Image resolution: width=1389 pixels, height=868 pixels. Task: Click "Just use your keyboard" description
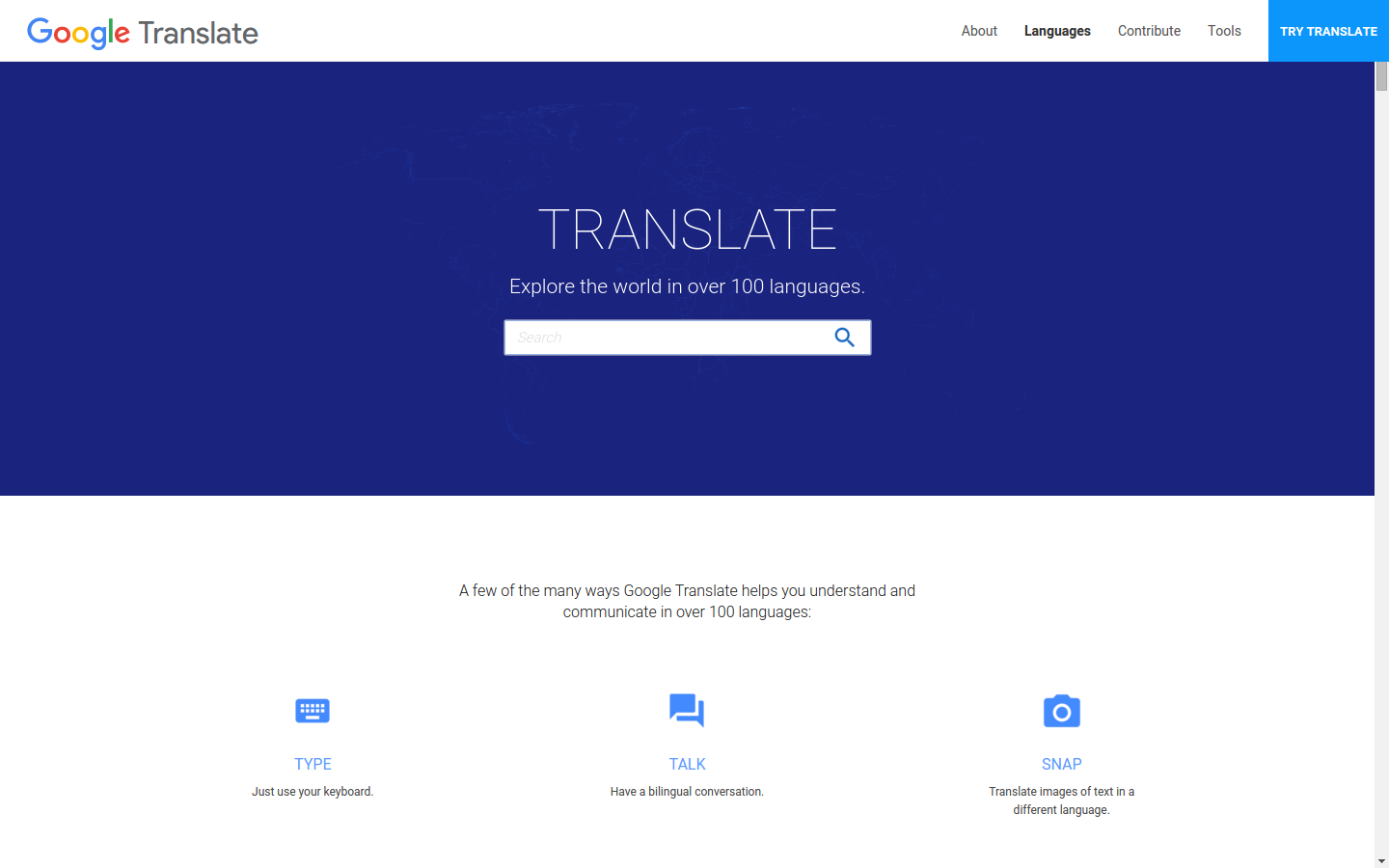tap(313, 792)
